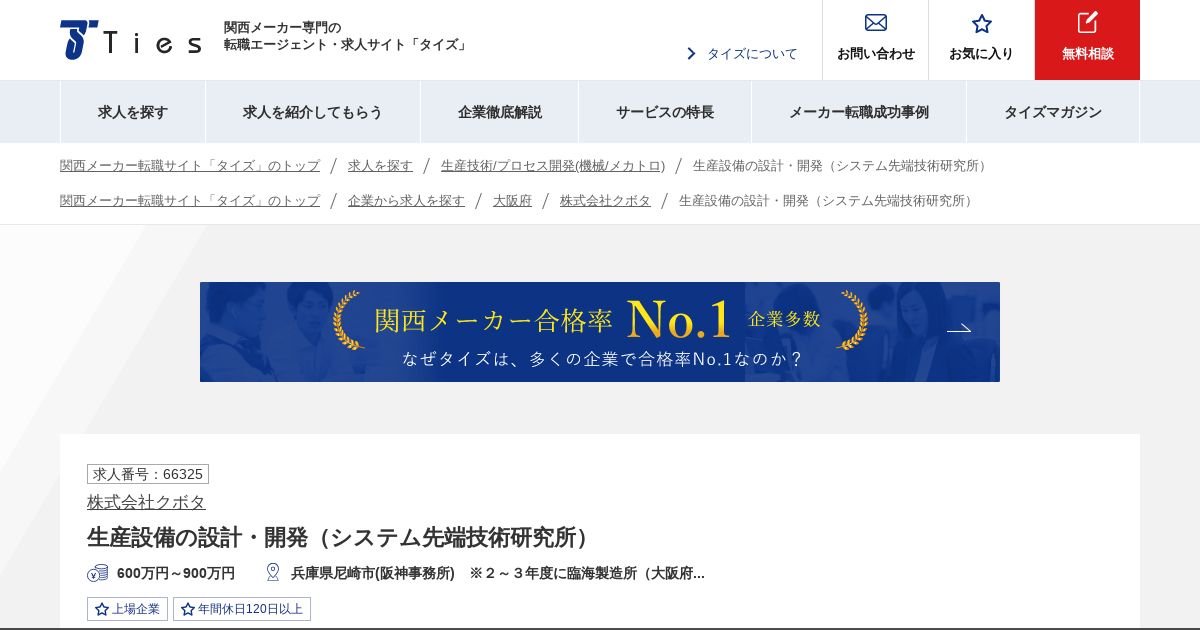
Task: Click the tagline 関西メーカー専門の転職エージェント
Action: tap(346, 36)
